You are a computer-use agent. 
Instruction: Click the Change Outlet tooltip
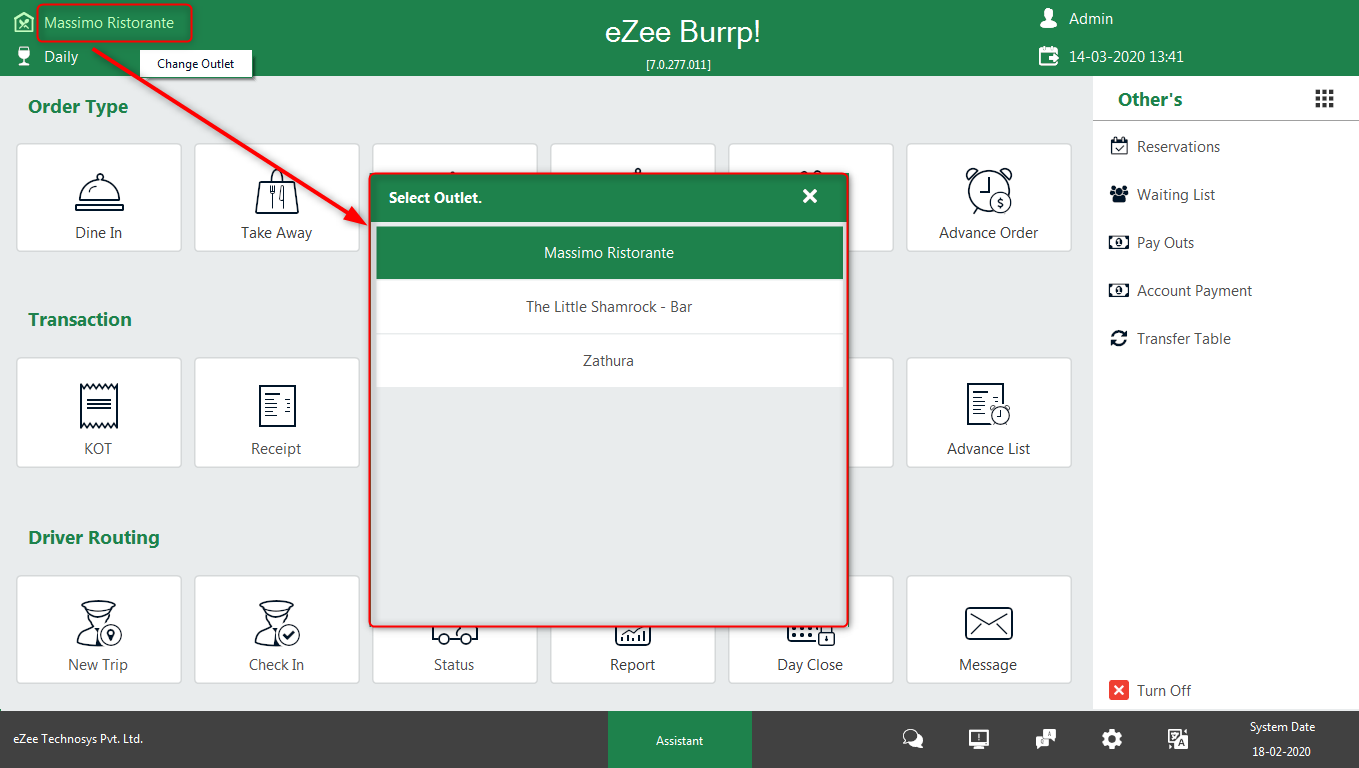click(196, 64)
